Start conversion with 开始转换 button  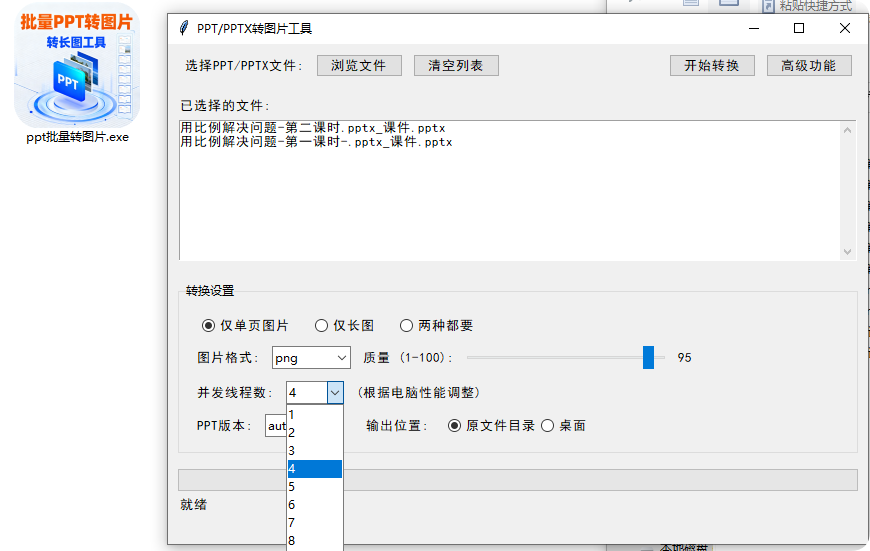coord(711,66)
